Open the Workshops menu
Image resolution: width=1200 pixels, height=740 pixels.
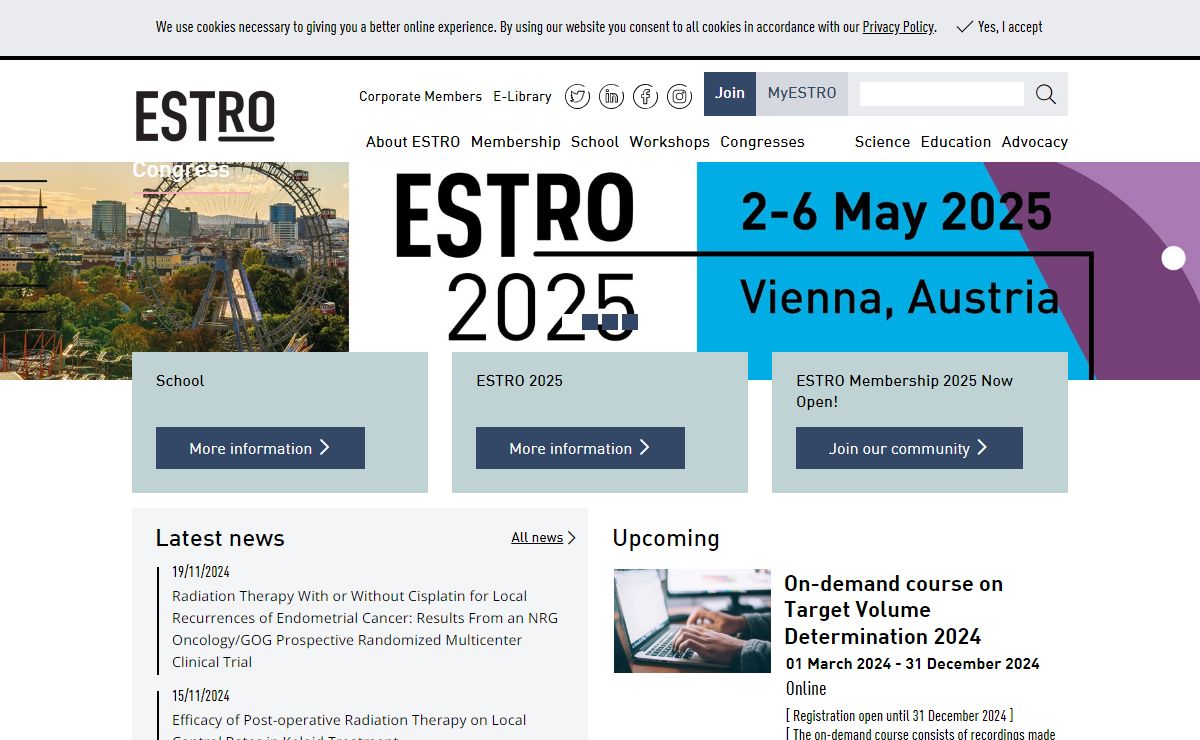pyautogui.click(x=669, y=142)
